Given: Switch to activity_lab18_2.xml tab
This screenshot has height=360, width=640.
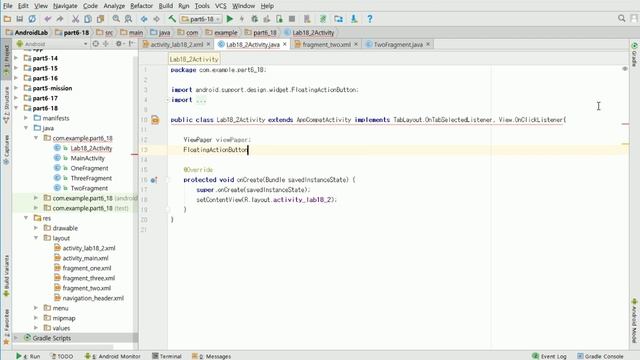Looking at the screenshot, I should click(176, 44).
